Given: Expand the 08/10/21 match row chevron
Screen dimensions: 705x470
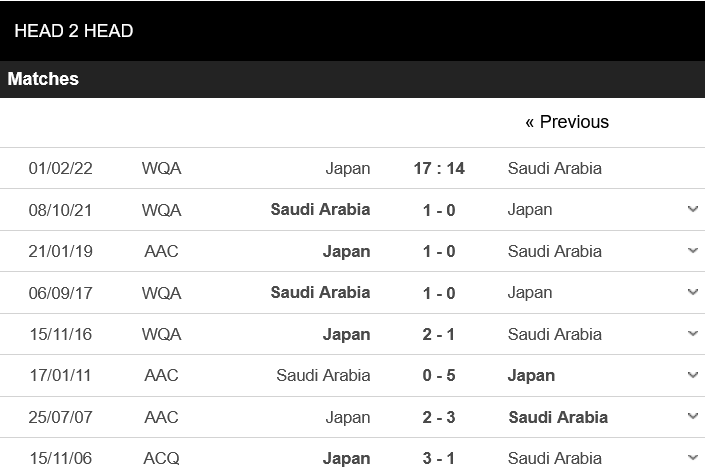Looking at the screenshot, I should [x=692, y=209].
